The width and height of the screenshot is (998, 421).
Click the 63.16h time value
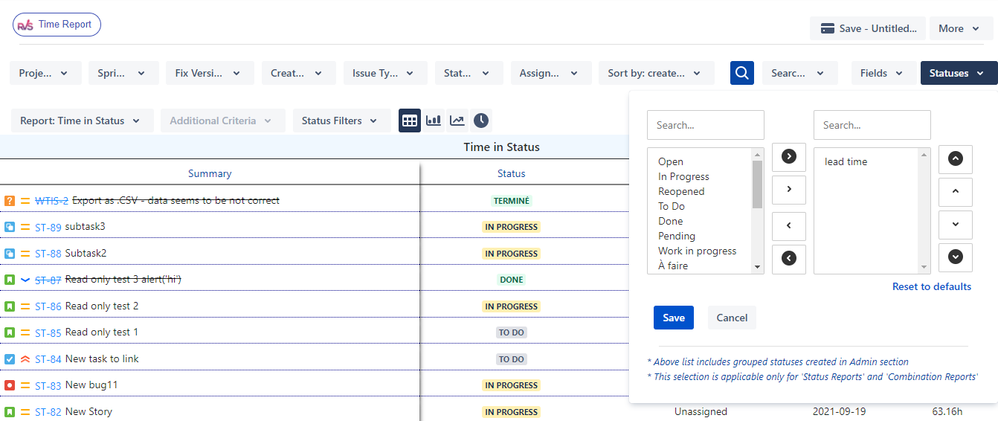[x=946, y=412]
